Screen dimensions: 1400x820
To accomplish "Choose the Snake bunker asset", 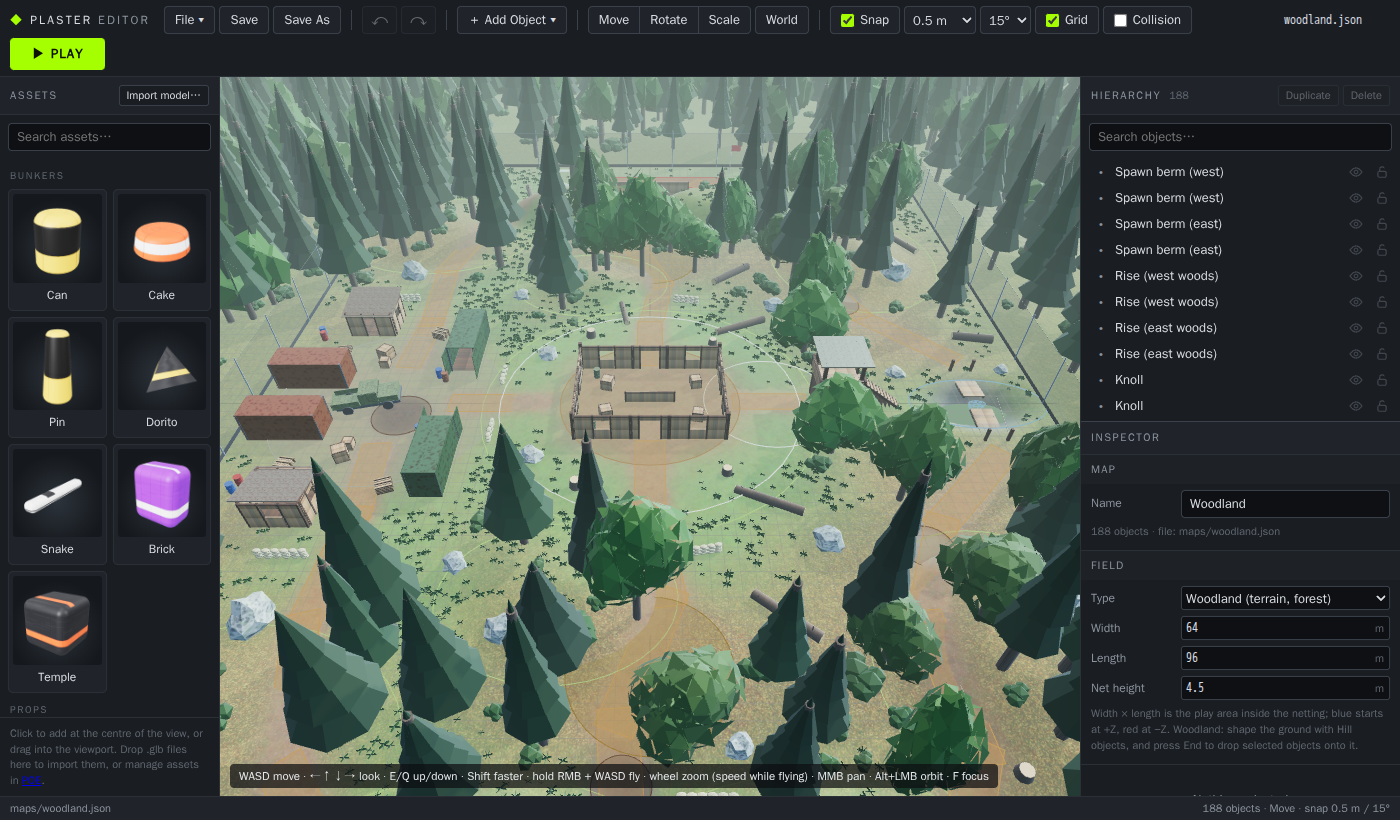I will 57,504.
